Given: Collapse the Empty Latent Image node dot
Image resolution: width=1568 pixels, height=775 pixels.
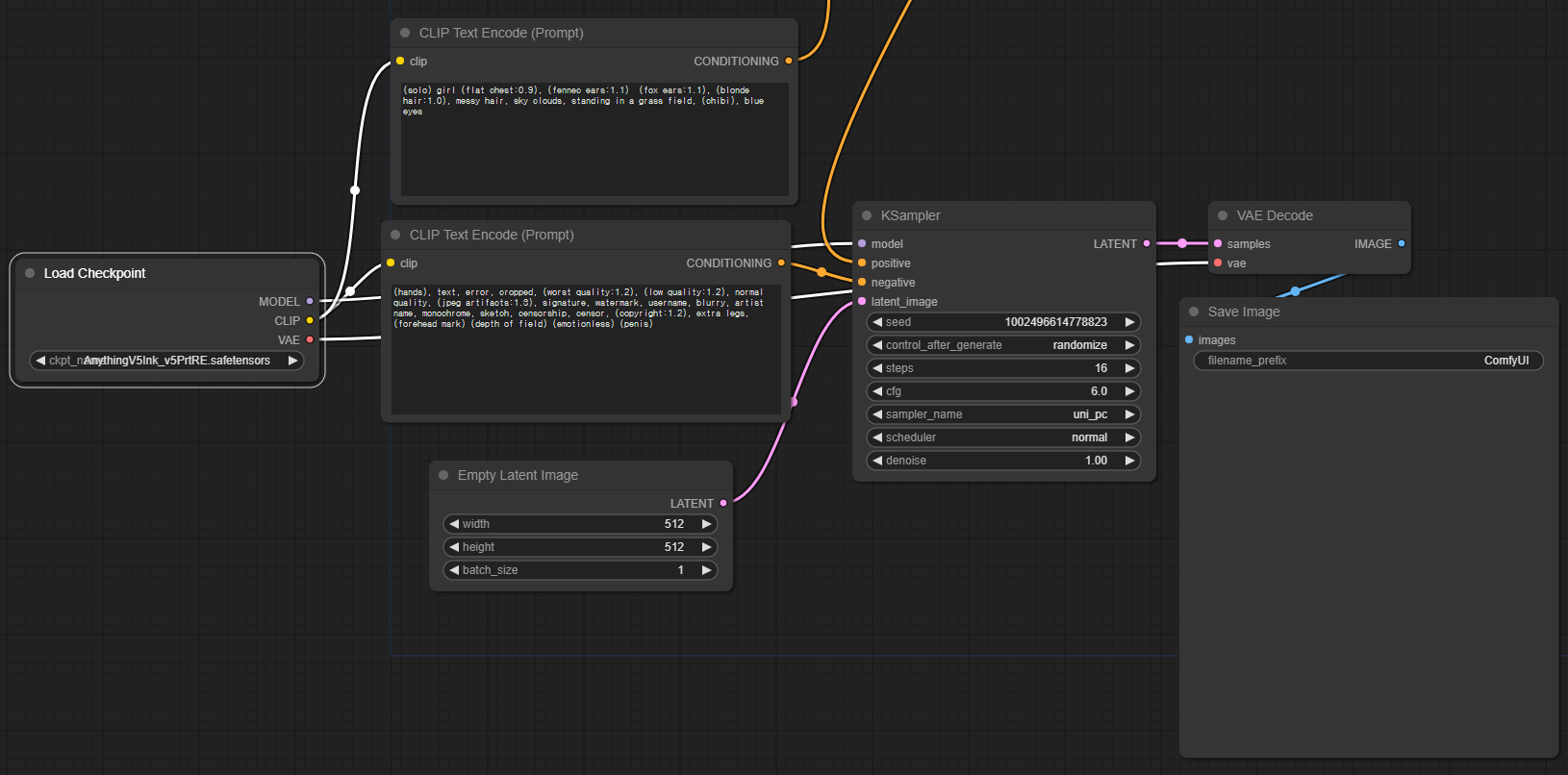Looking at the screenshot, I should (443, 475).
